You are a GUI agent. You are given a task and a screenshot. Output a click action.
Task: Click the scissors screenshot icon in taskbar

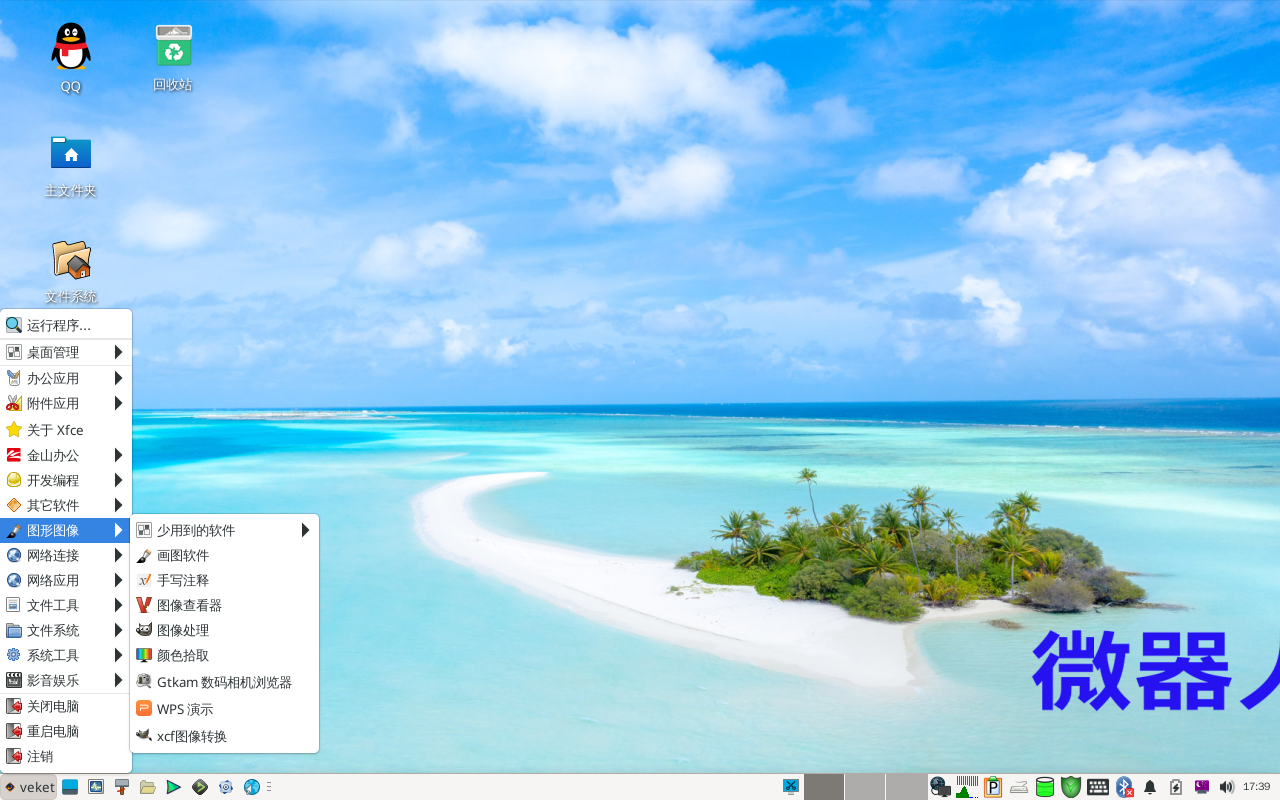[x=791, y=787]
